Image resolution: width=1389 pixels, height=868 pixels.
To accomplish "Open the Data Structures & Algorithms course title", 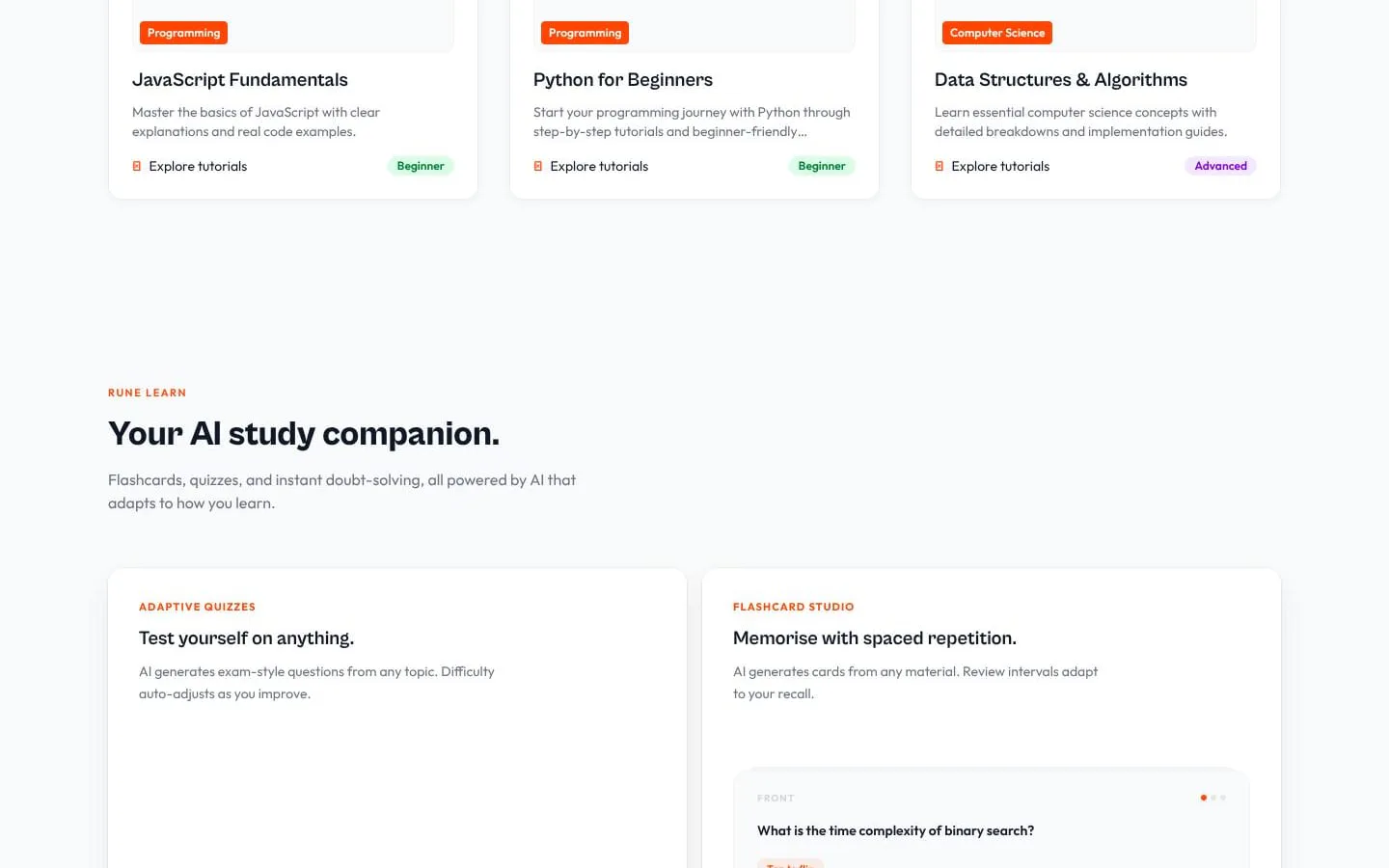I will click(1061, 80).
